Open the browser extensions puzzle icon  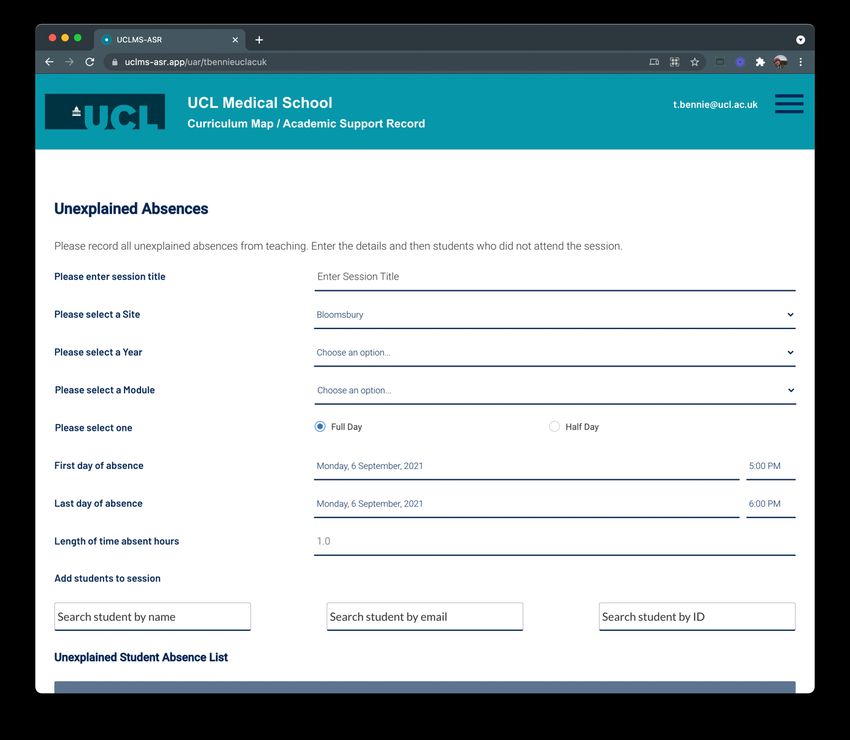(760, 62)
